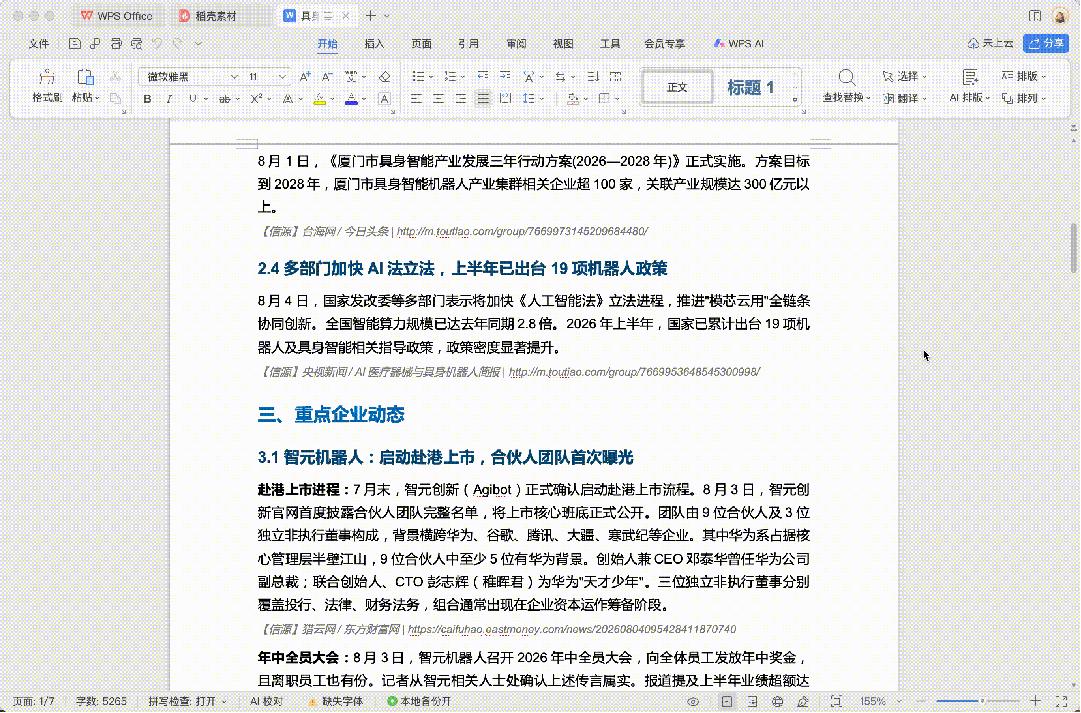Click the clear formatting eraser icon
This screenshot has height=713, width=1081.
coord(385,77)
